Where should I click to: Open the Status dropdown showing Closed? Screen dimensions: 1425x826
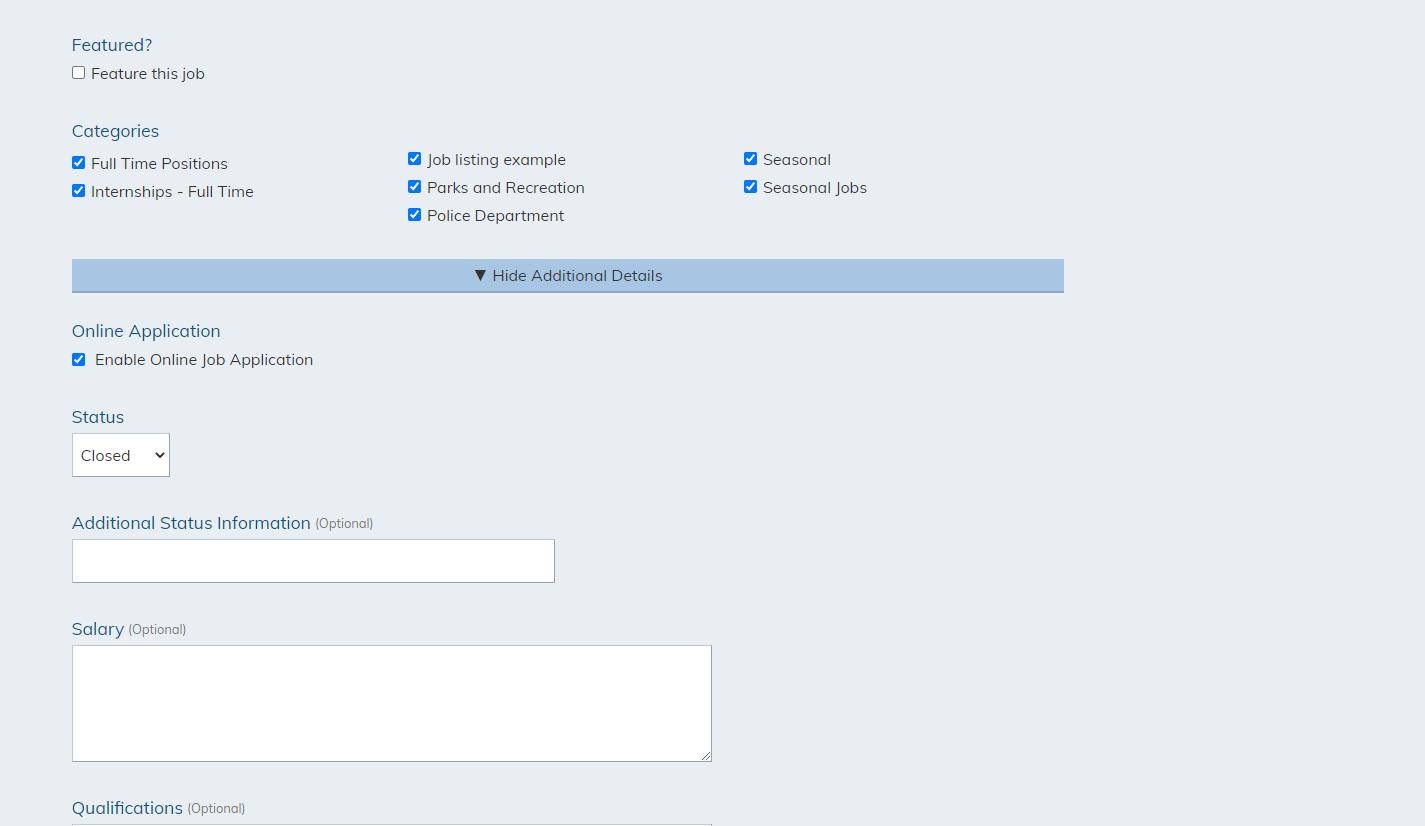coord(121,455)
